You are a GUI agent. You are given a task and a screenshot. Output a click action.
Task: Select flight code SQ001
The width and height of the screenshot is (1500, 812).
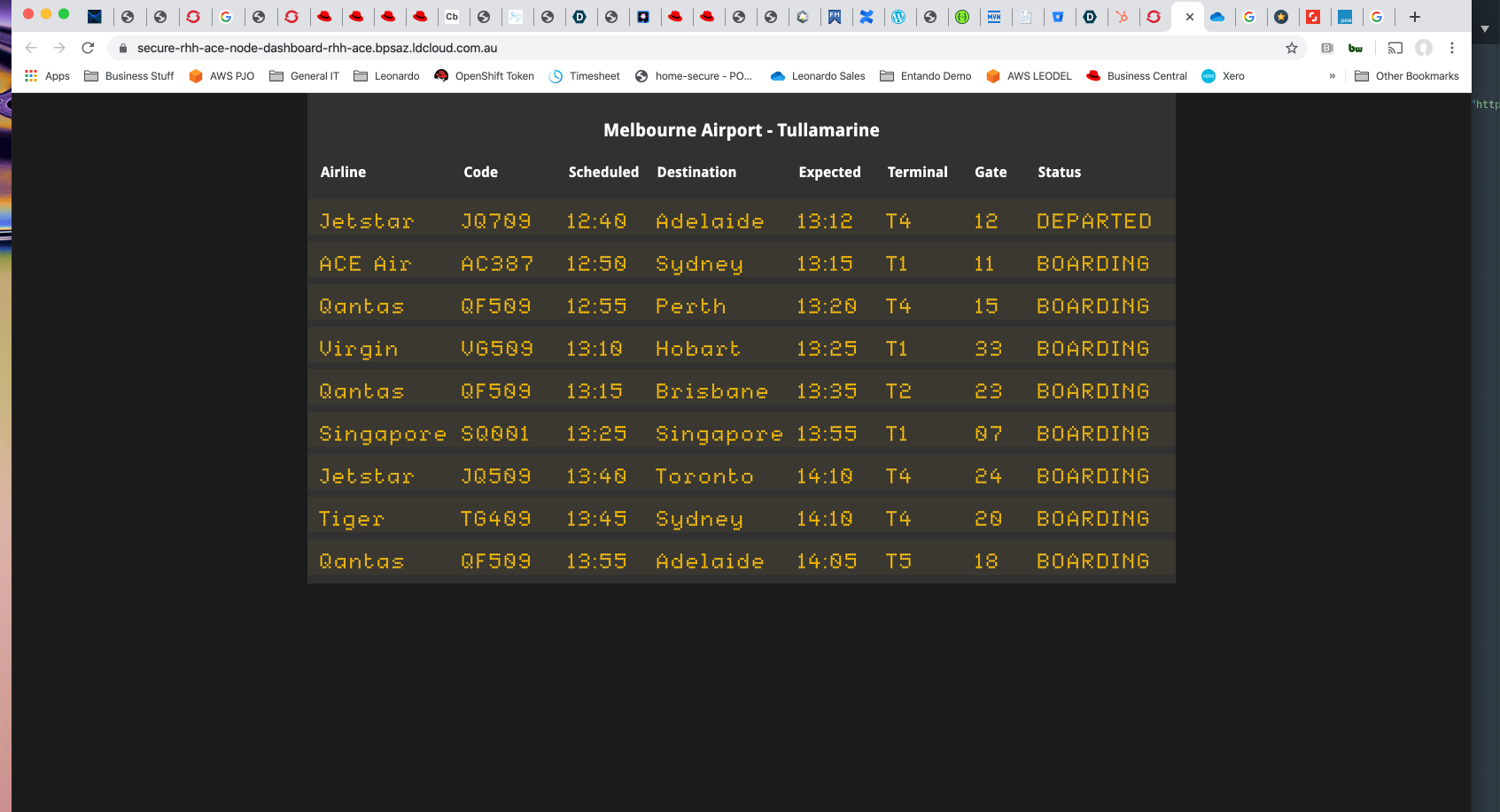click(x=495, y=434)
